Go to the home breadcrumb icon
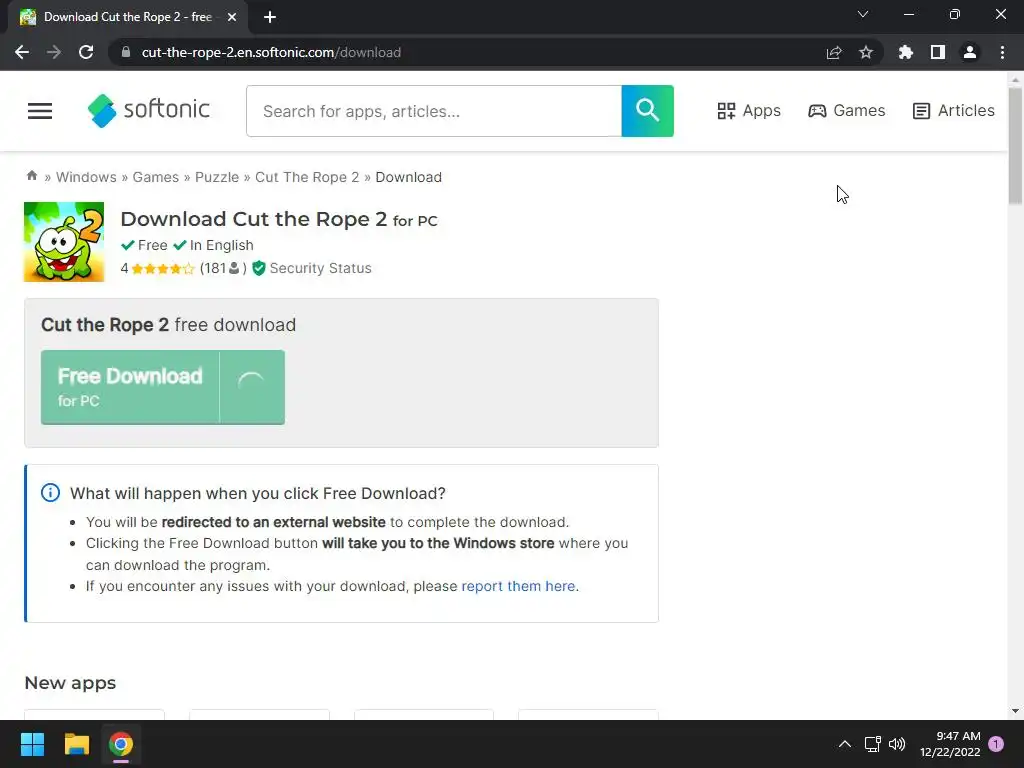Viewport: 1024px width, 768px height. coord(31,176)
